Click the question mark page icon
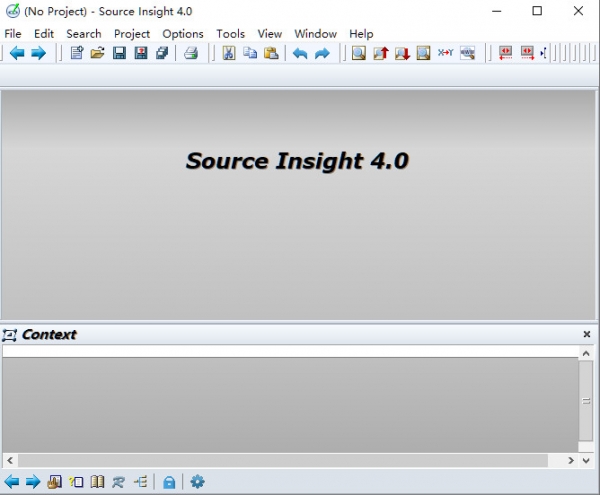The width and height of the screenshot is (600, 495). pos(76,482)
